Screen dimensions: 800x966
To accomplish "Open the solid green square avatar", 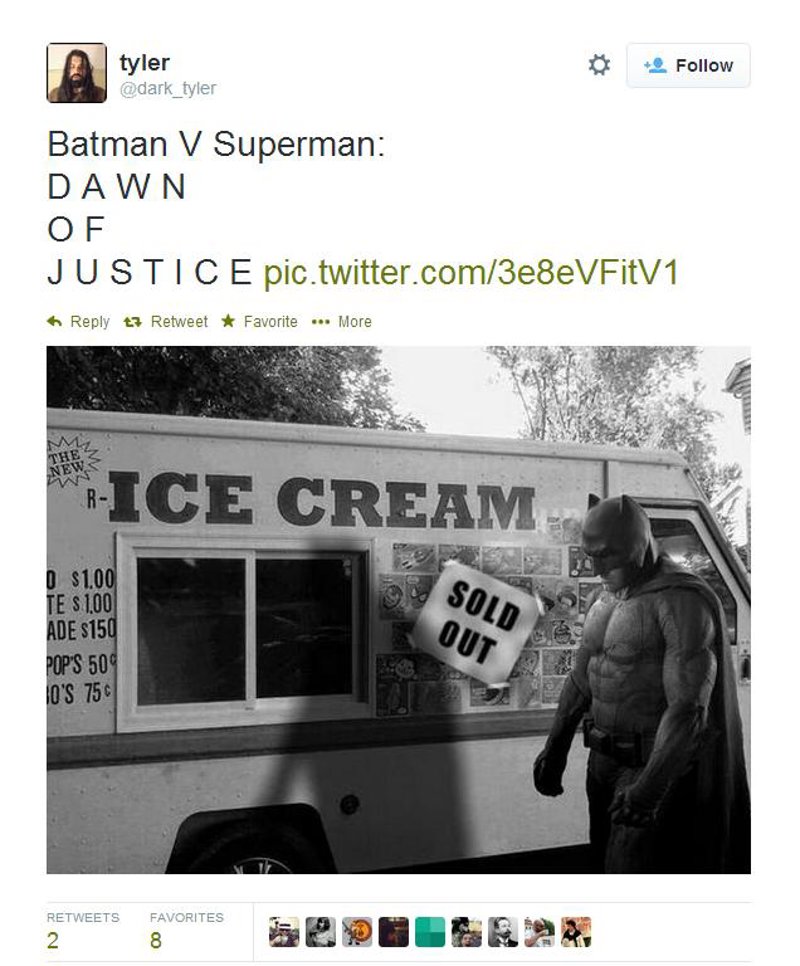I will point(430,932).
